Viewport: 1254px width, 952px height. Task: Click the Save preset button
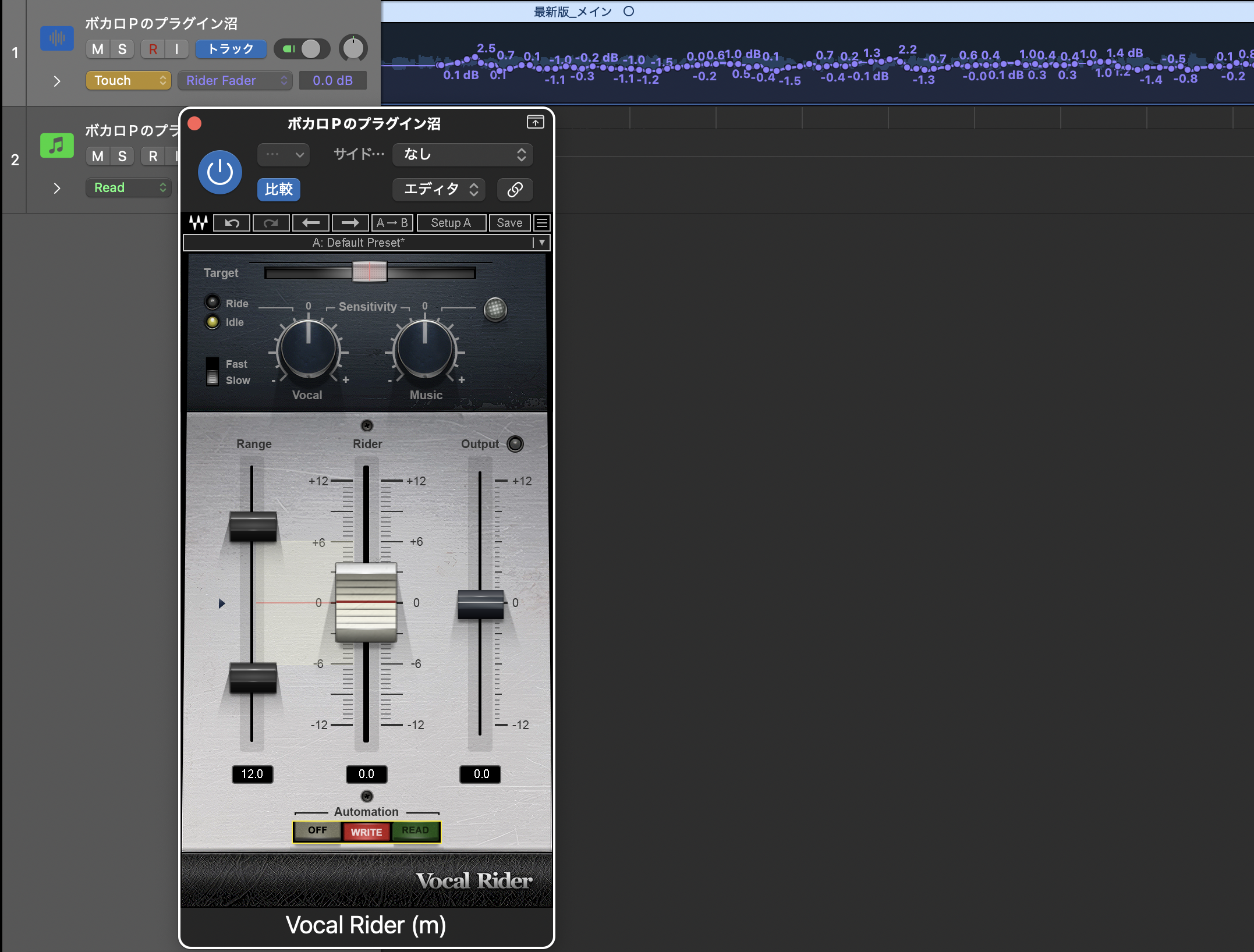510,223
